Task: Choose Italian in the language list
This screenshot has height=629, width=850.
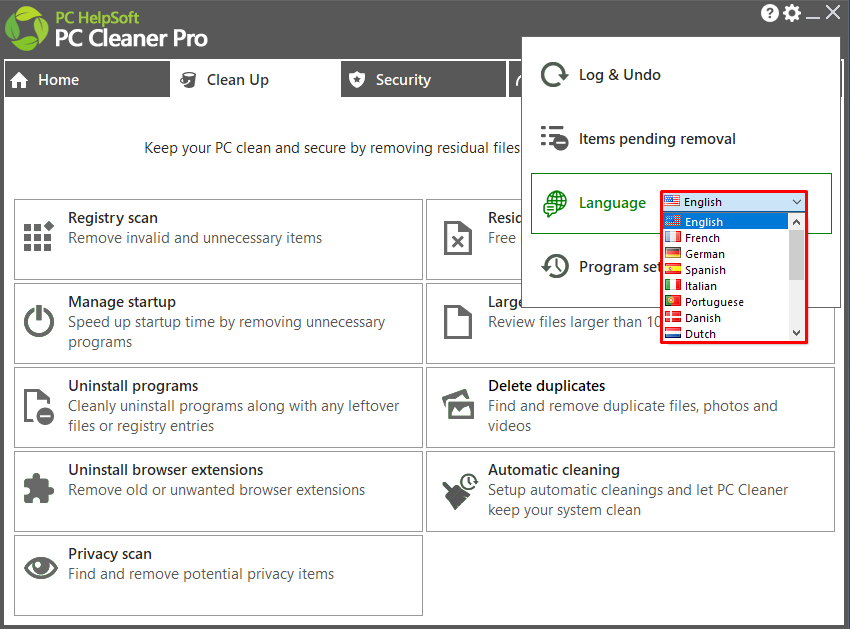Action: tap(725, 285)
